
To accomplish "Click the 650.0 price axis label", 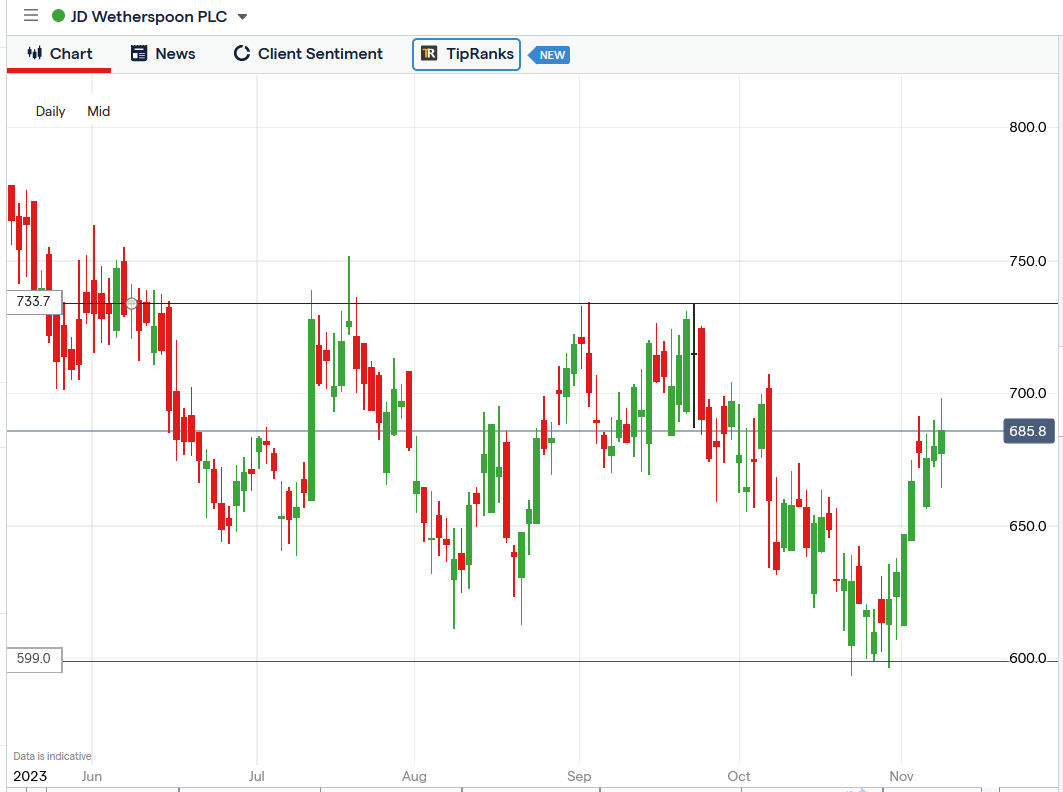I will [x=1027, y=526].
